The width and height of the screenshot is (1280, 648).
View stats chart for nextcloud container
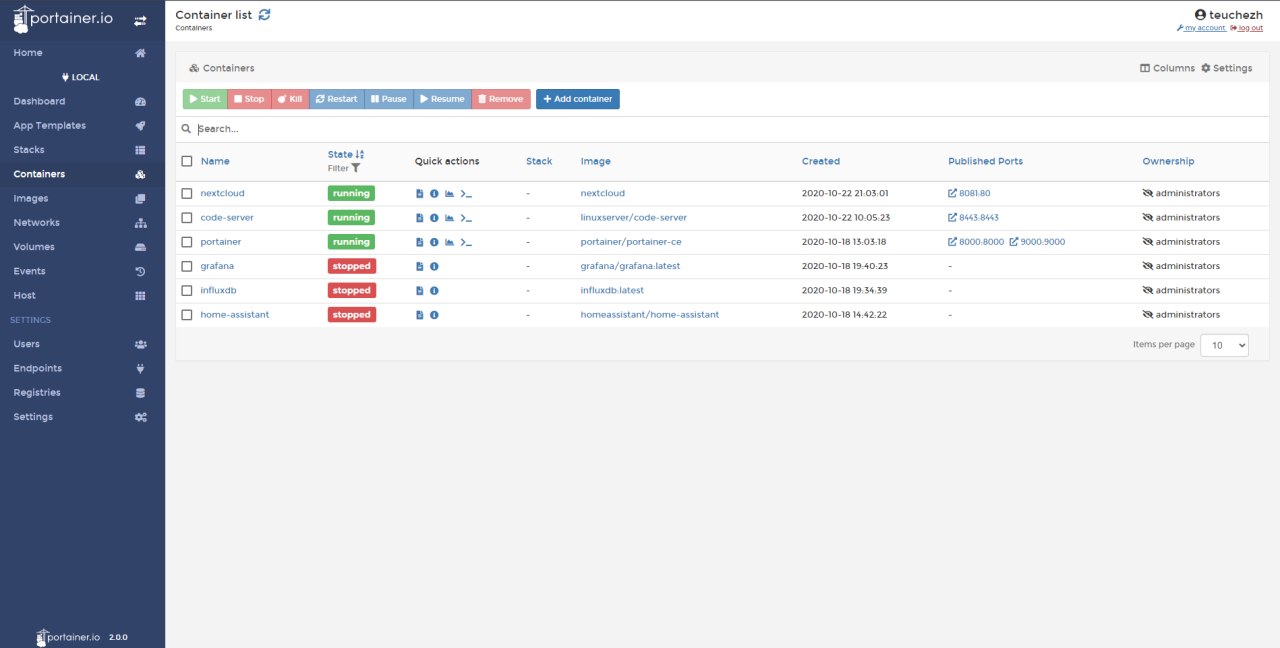(x=449, y=193)
